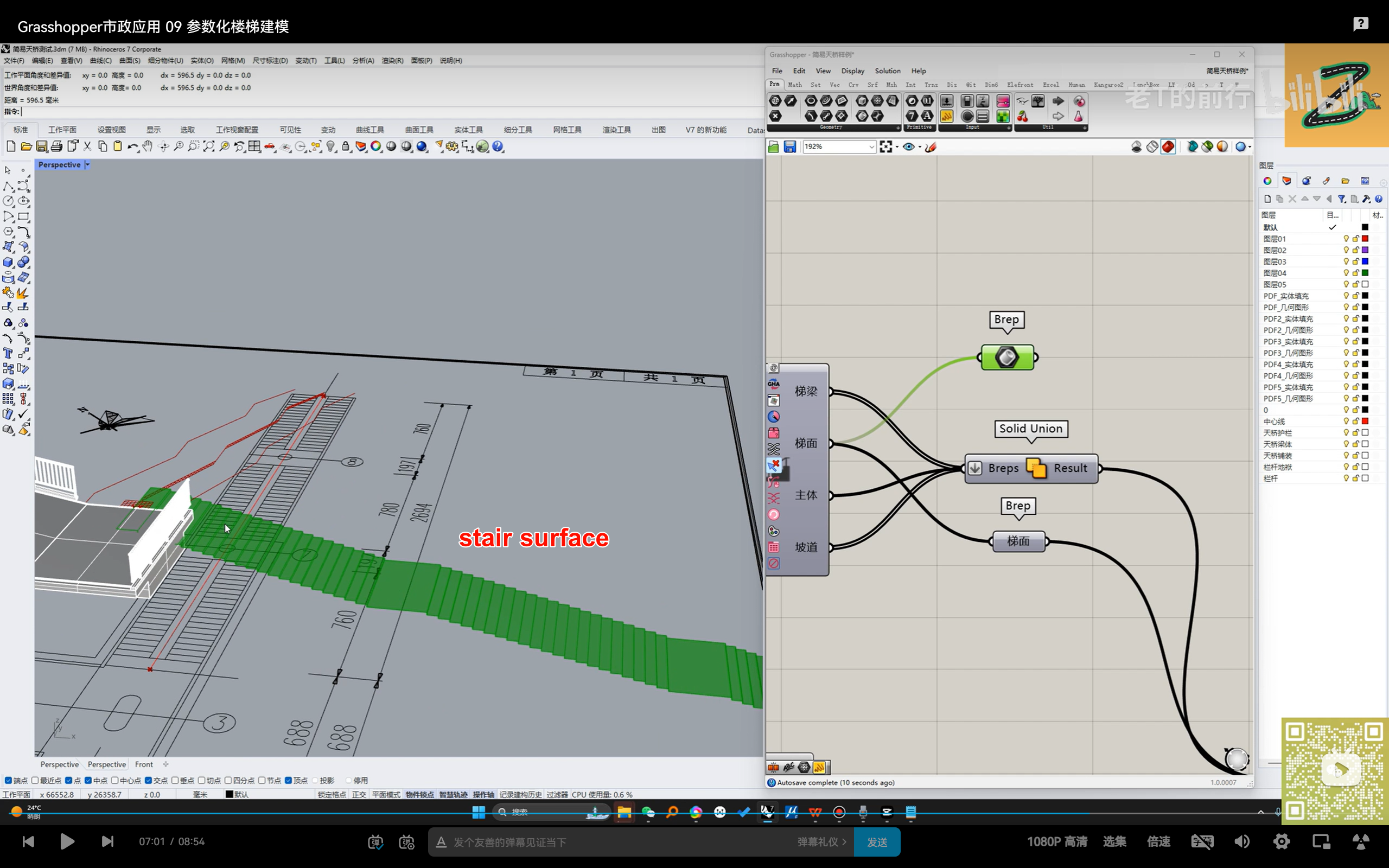
Task: Open the 192% zoom level dropdown
Action: [x=871, y=147]
